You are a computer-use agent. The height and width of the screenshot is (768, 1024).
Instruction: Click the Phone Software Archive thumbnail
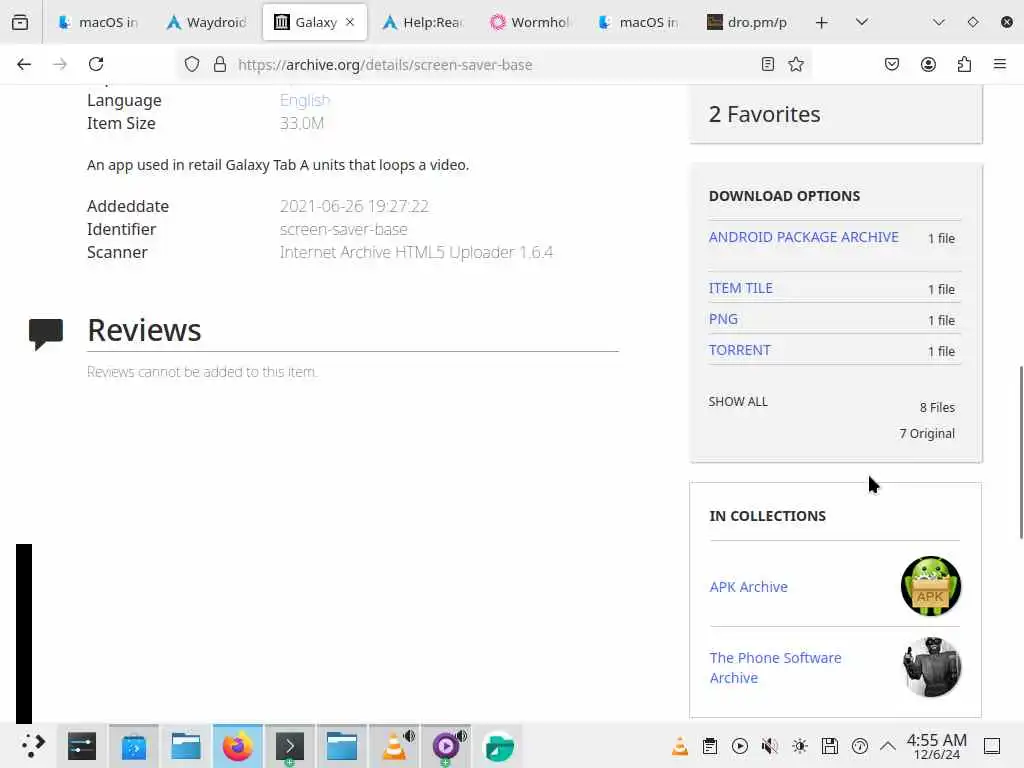931,667
